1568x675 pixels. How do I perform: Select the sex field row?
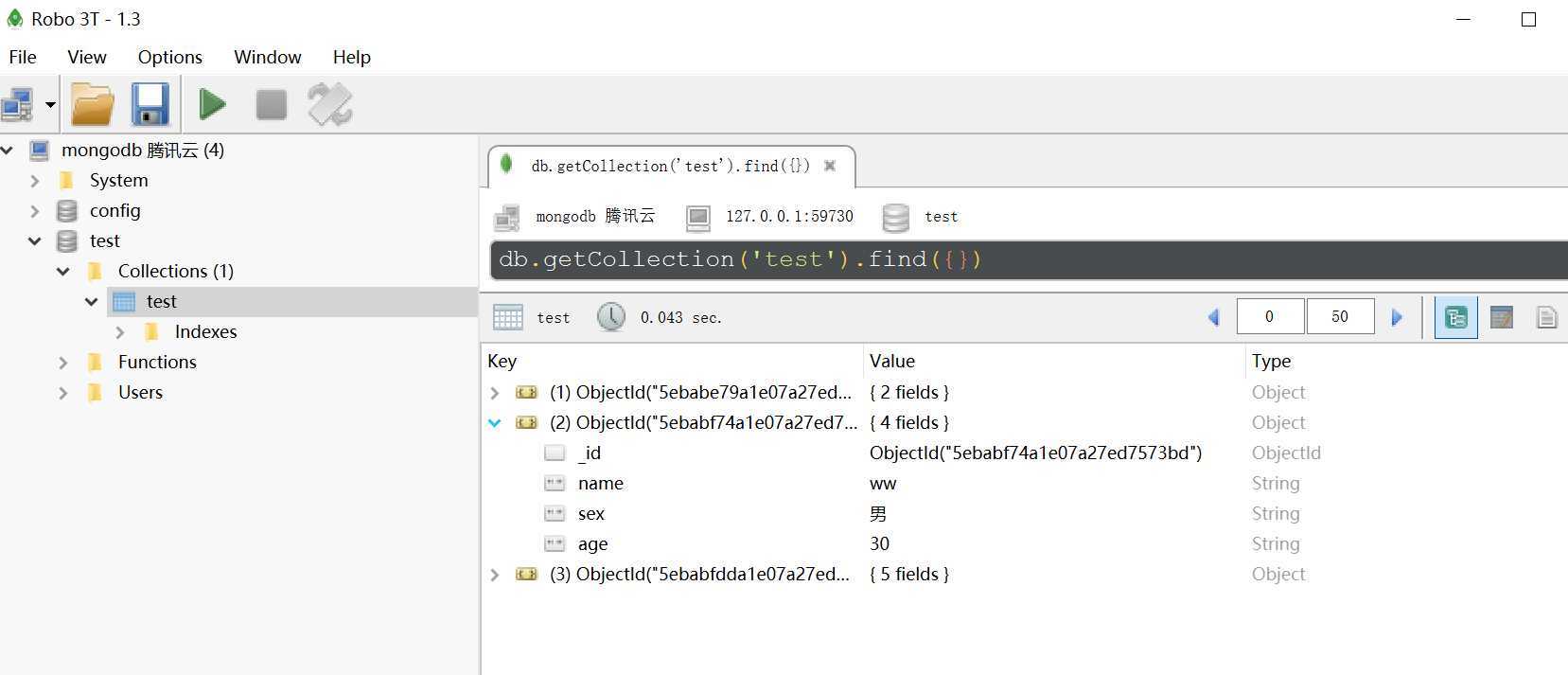coord(1024,513)
